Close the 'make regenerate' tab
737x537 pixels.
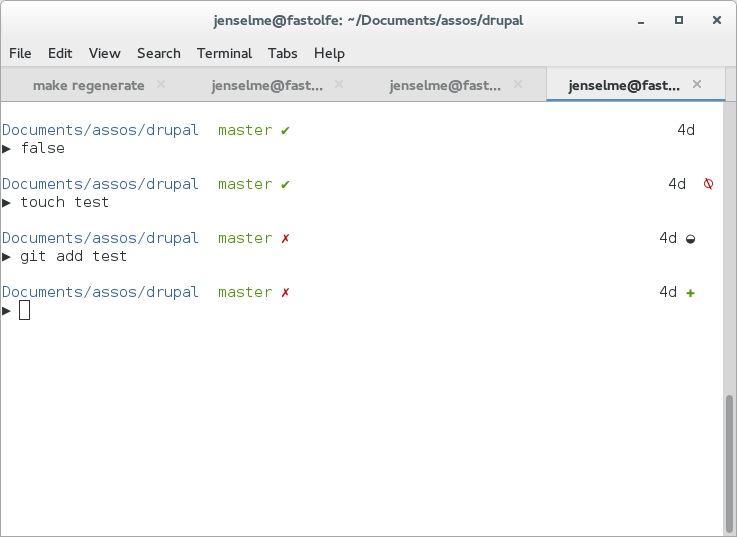coord(161,84)
